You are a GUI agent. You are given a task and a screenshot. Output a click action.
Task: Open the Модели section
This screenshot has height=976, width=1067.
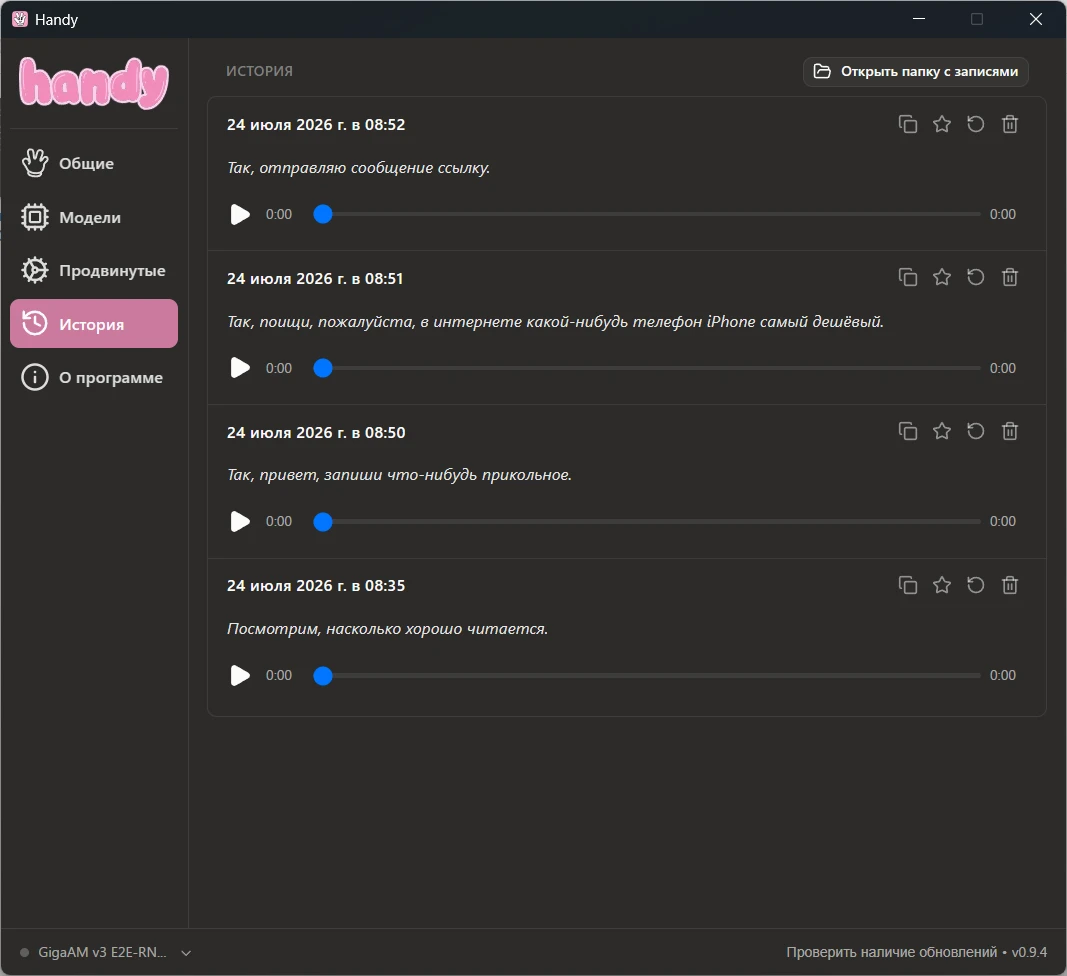[x=94, y=217]
